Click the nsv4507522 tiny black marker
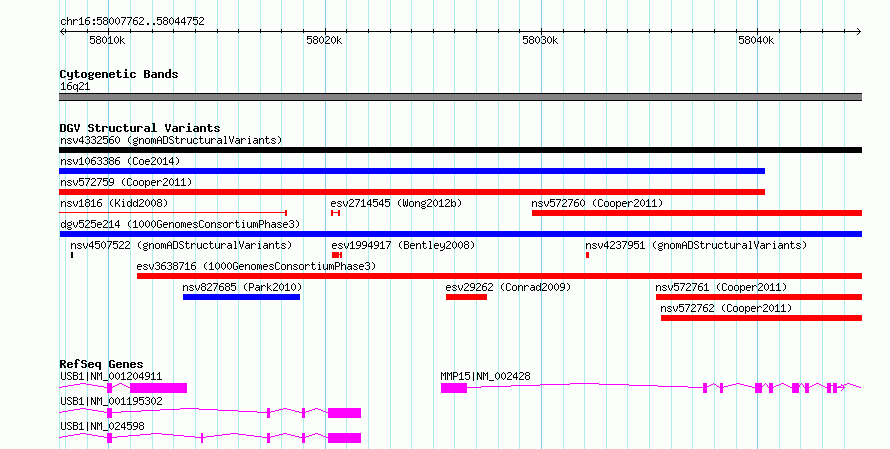 pos(72,255)
